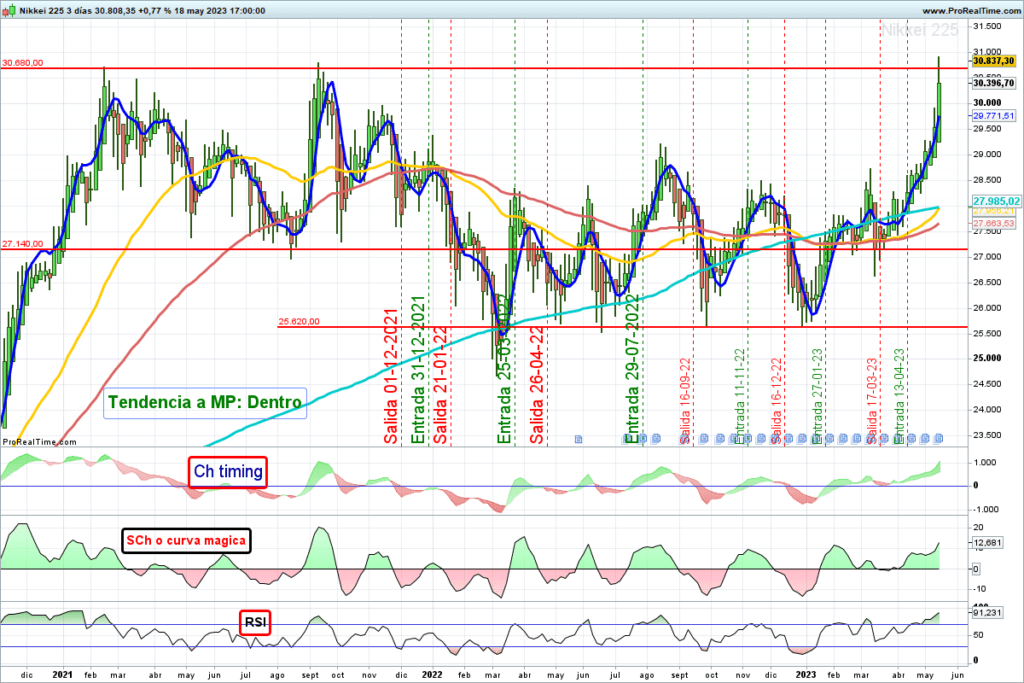Select the 'Entrada 31-12-2021' vertical label
Viewport: 1024px width, 683px height.
point(418,370)
